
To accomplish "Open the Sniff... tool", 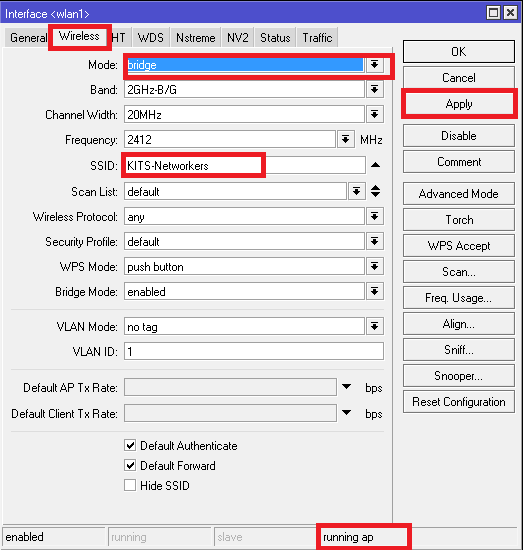I will [x=459, y=349].
